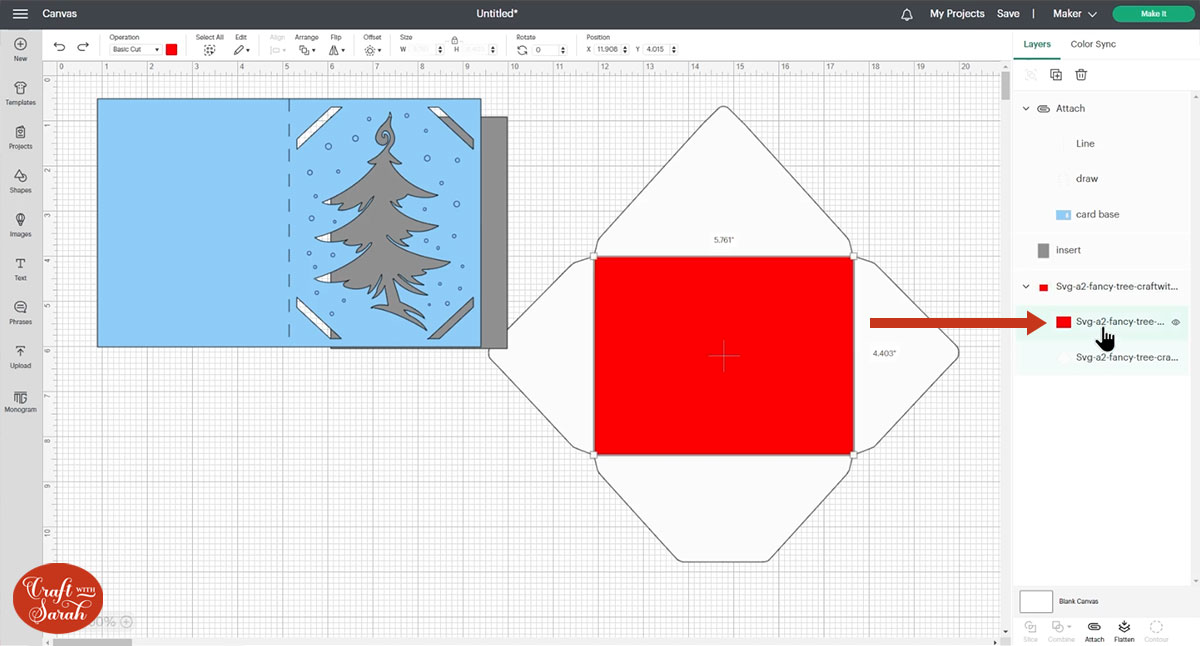Collapse the Attach group in Layers
1200x646 pixels.
pyautogui.click(x=1026, y=108)
